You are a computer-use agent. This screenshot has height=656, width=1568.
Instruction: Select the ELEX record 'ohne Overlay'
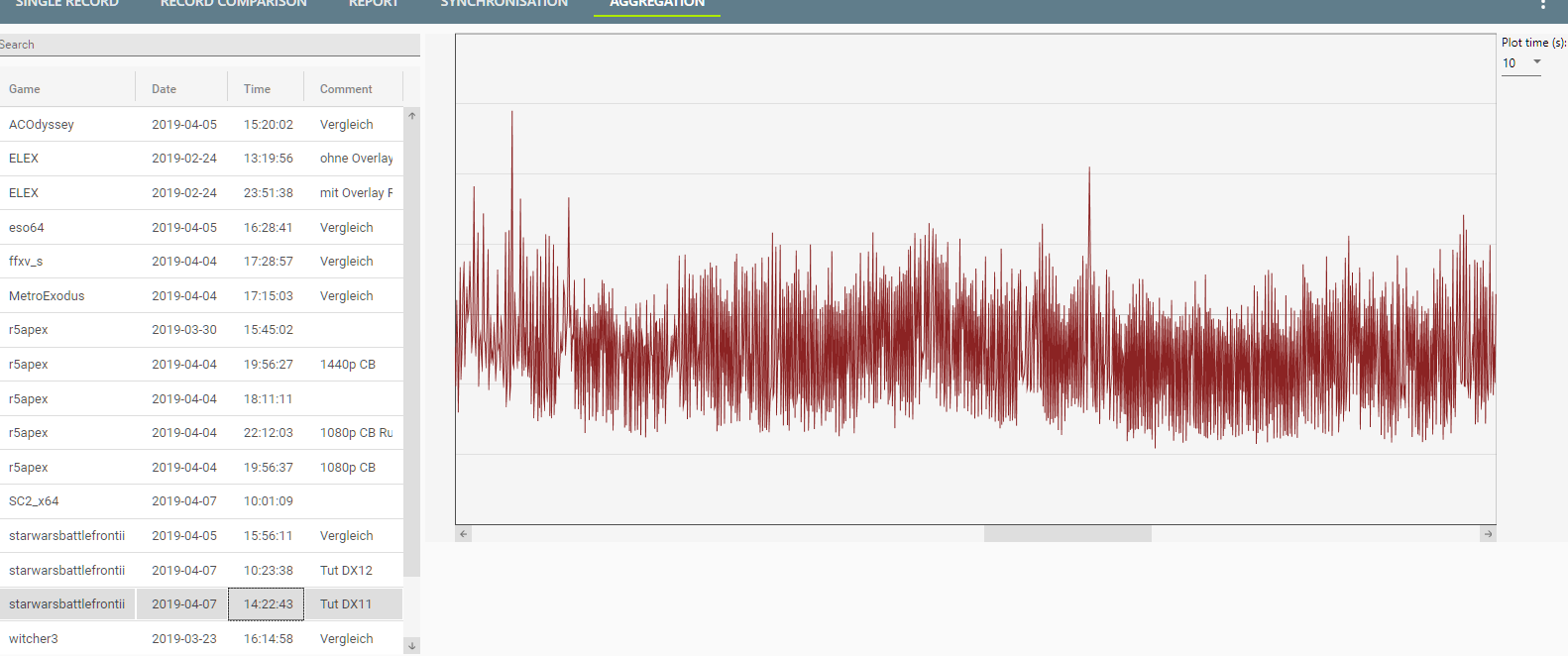[x=201, y=159]
